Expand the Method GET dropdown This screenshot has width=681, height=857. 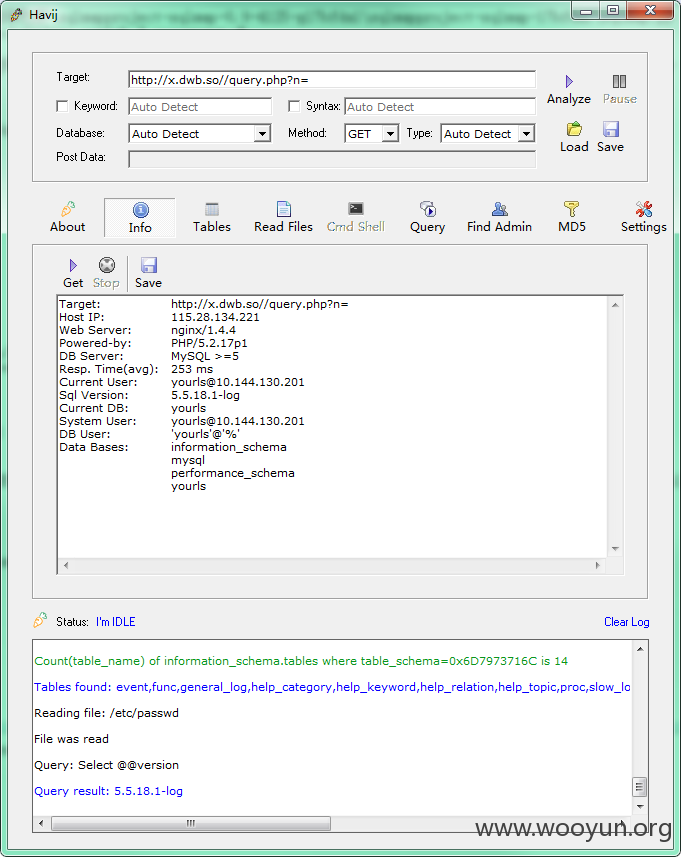point(390,133)
